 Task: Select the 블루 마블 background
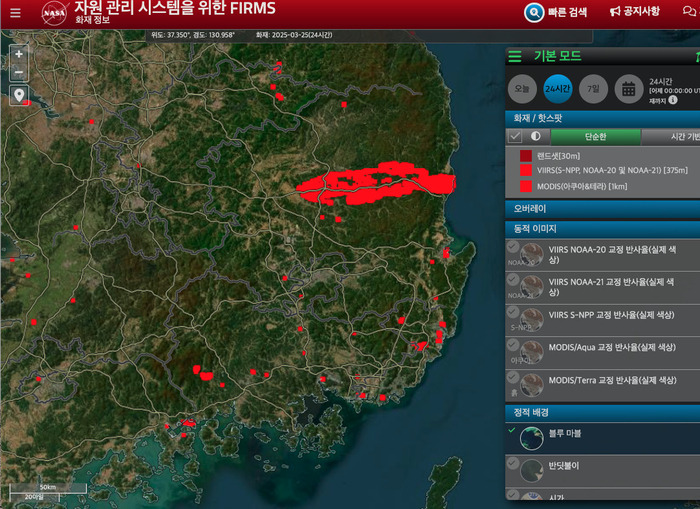602,438
